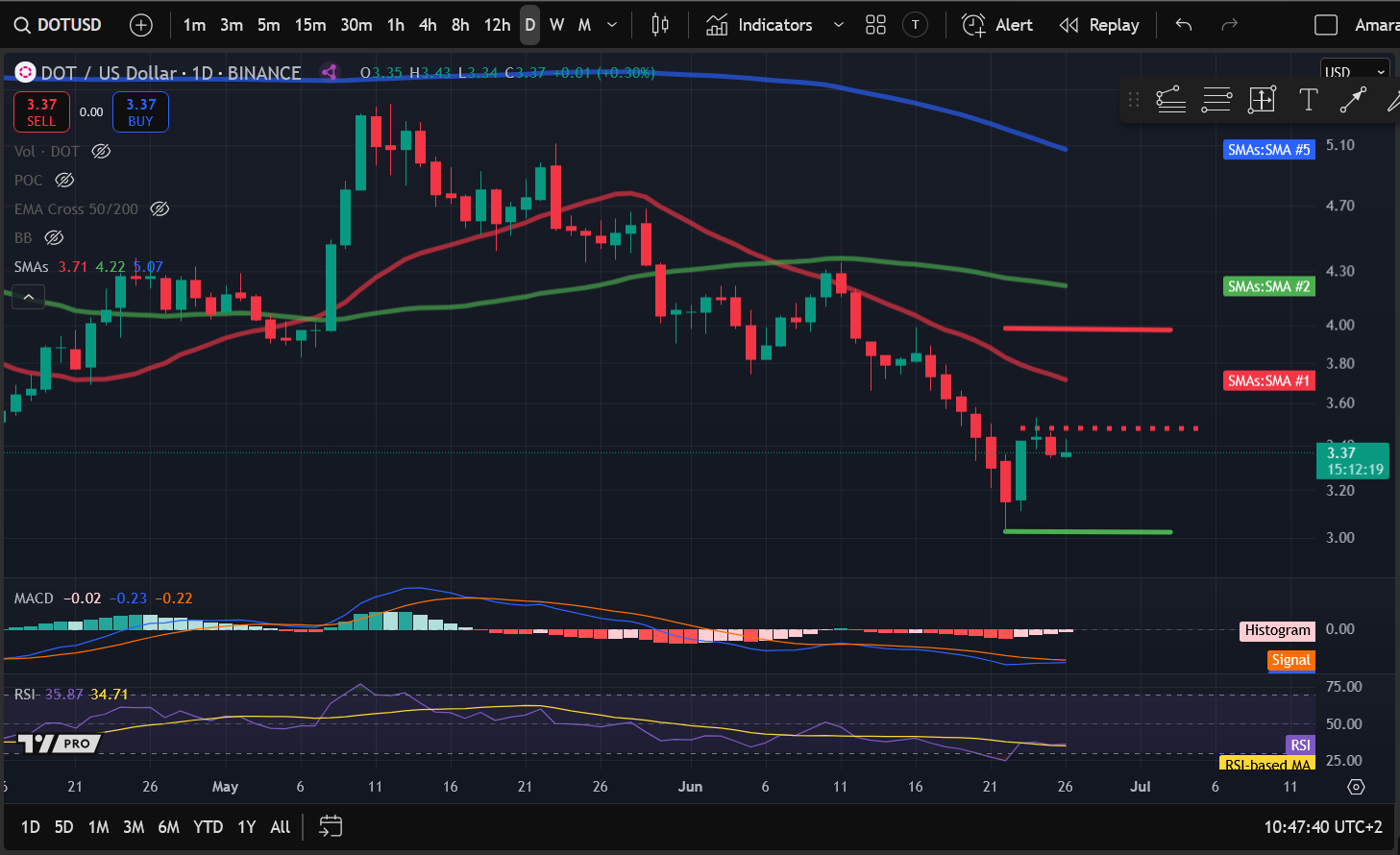The height and width of the screenshot is (855, 1400).
Task: Click the purple share icon beside BINANCE
Action: pos(330,72)
